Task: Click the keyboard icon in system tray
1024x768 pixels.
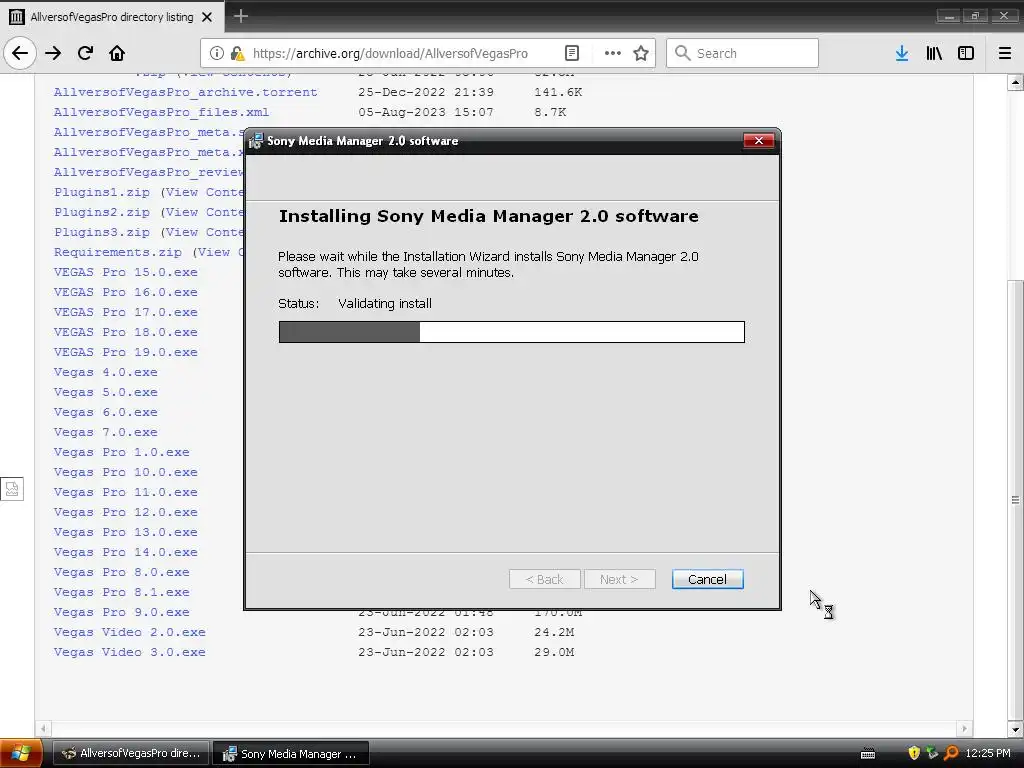Action: (x=868, y=754)
